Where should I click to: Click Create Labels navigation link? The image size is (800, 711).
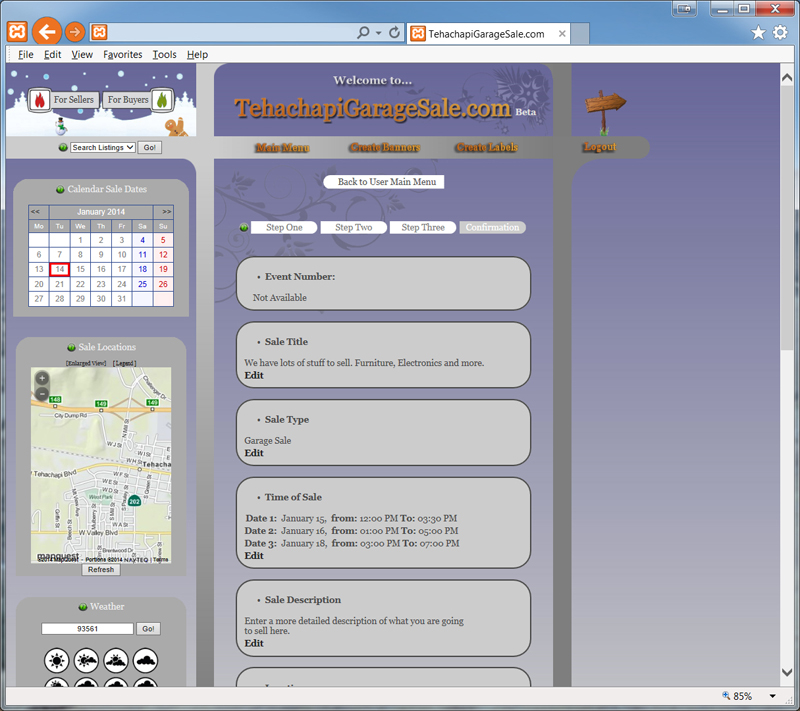(487, 147)
